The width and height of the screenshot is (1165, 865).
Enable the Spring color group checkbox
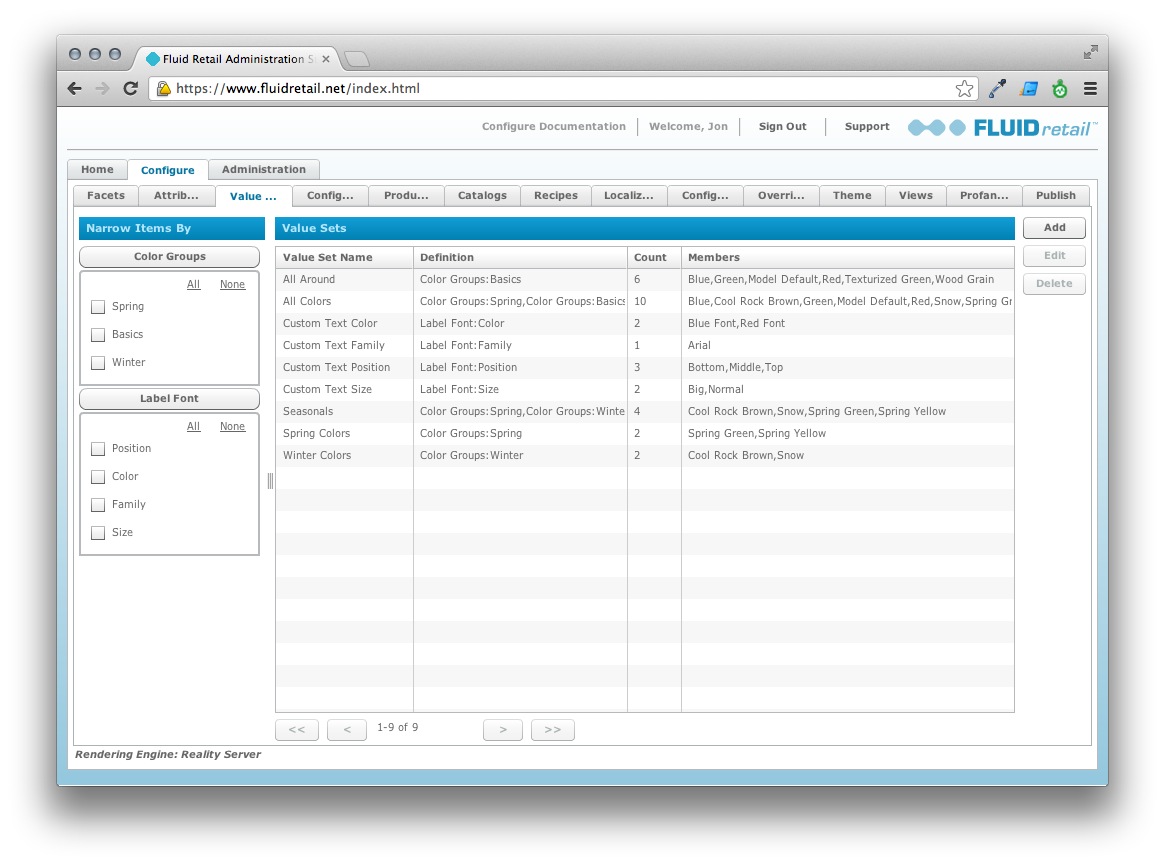point(97,306)
